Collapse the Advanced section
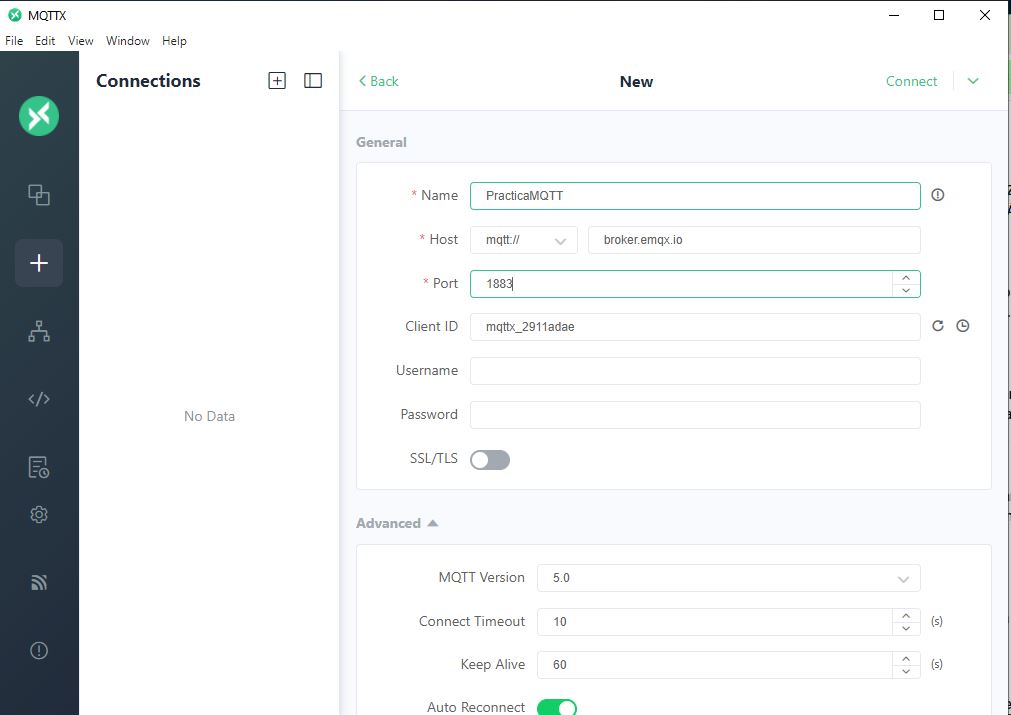1011x715 pixels. click(x=397, y=523)
